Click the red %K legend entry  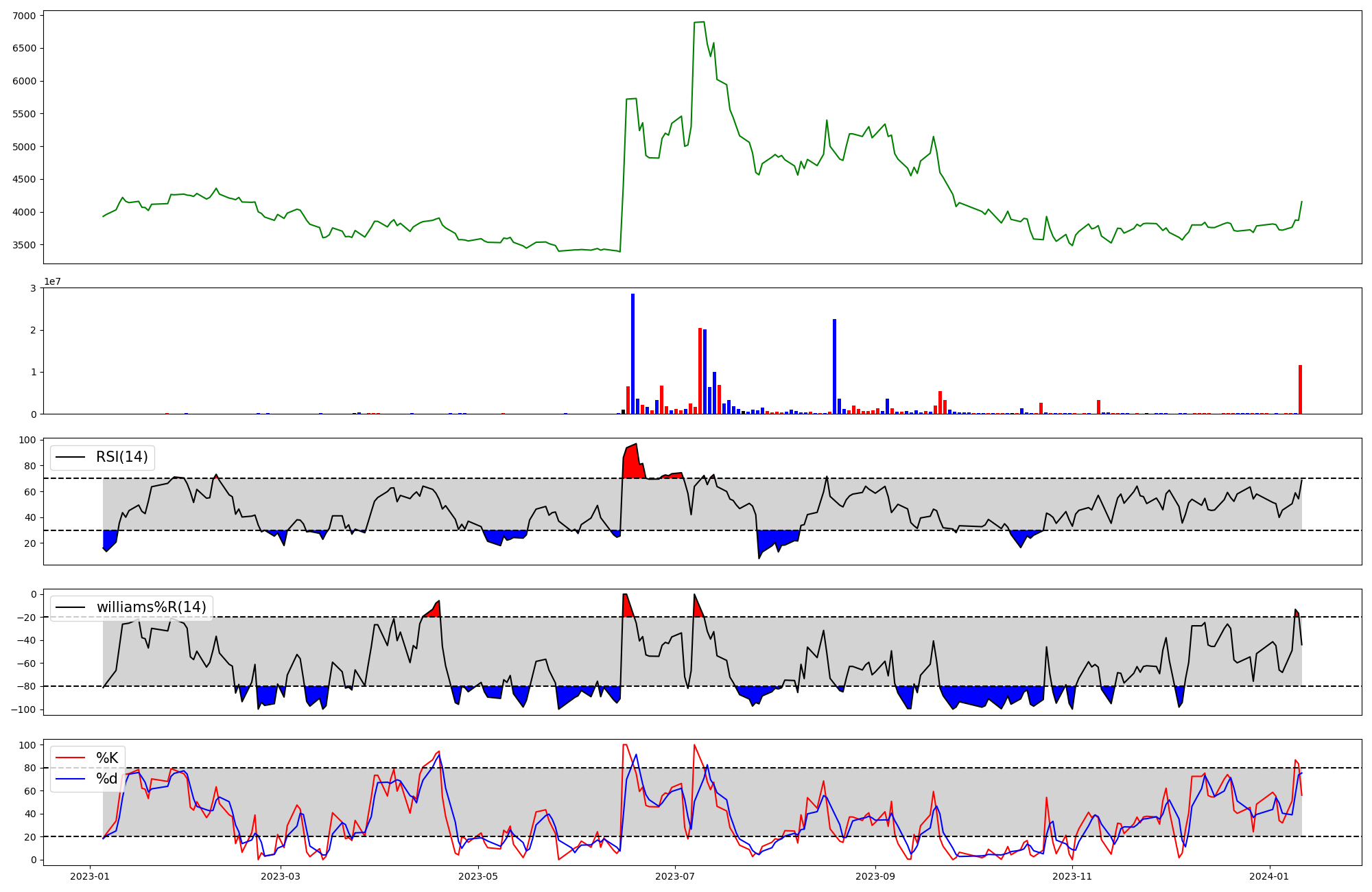pyautogui.click(x=106, y=758)
